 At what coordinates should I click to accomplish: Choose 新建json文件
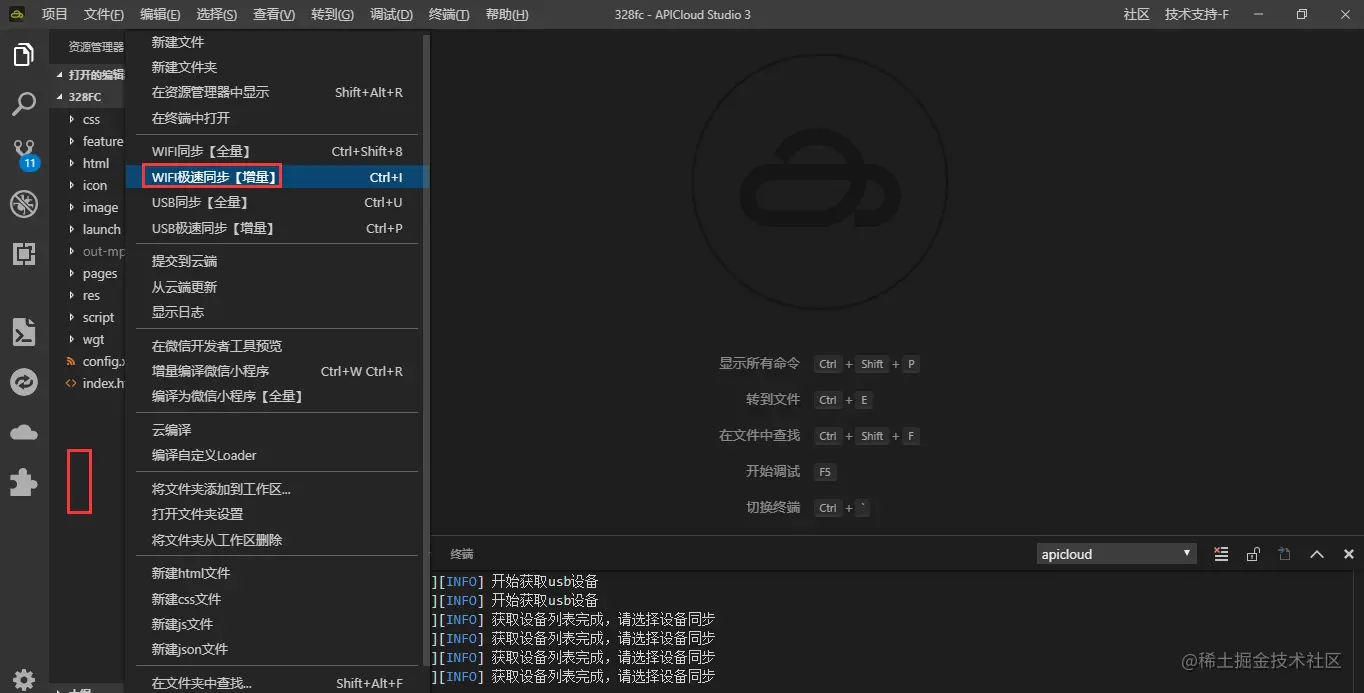(277, 649)
